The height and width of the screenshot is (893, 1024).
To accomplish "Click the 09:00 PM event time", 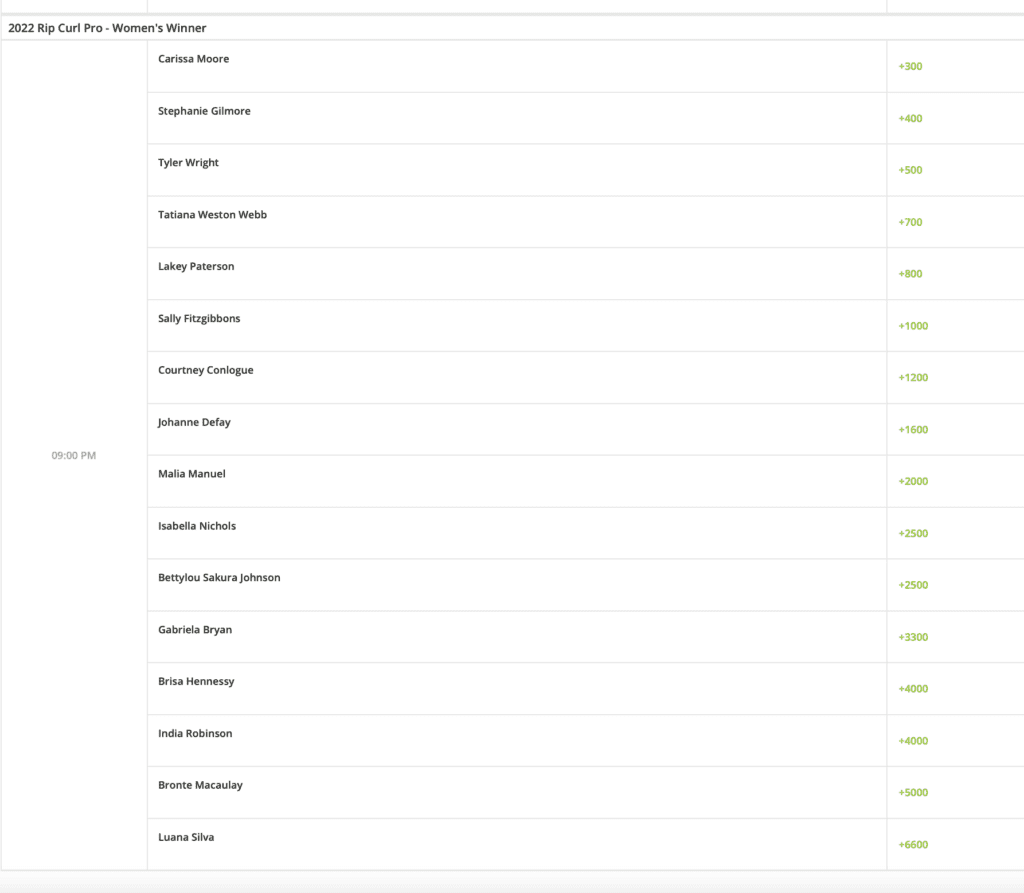I will tap(74, 455).
